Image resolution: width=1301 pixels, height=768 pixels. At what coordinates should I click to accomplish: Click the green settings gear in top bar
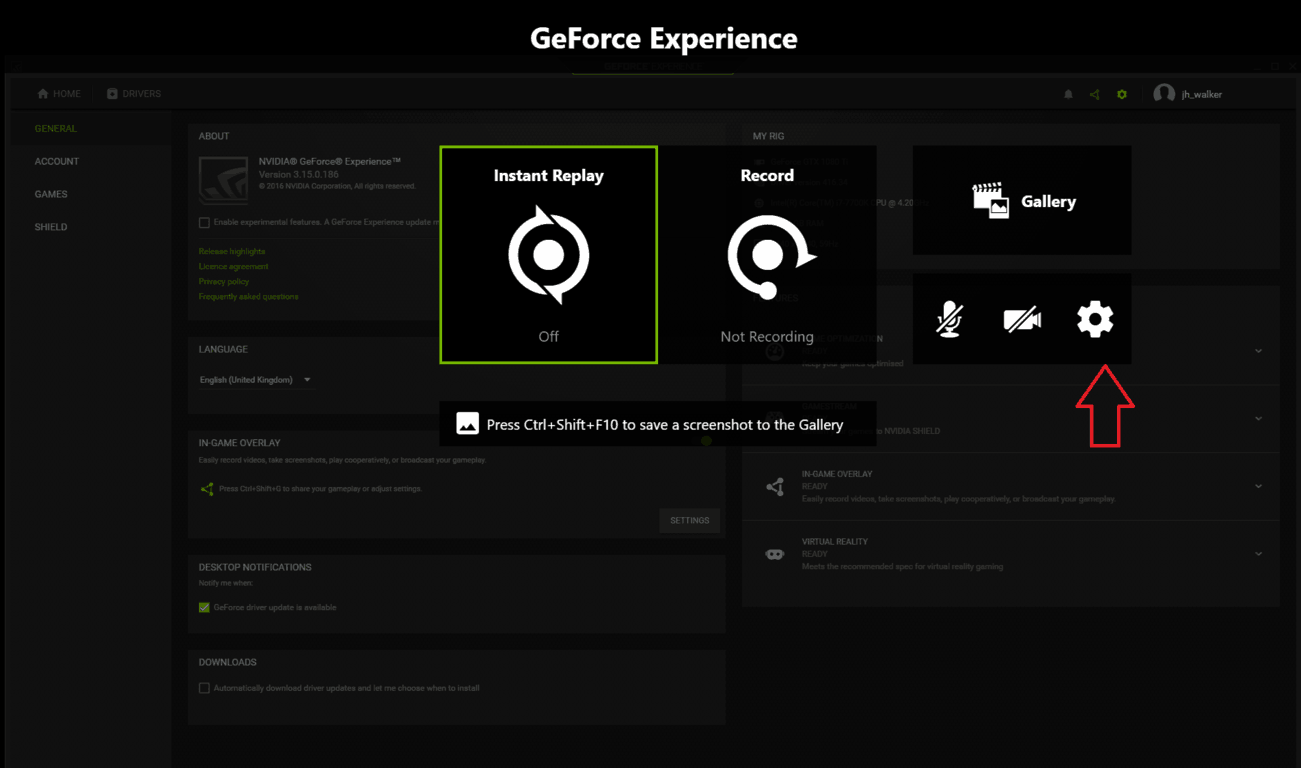tap(1122, 94)
